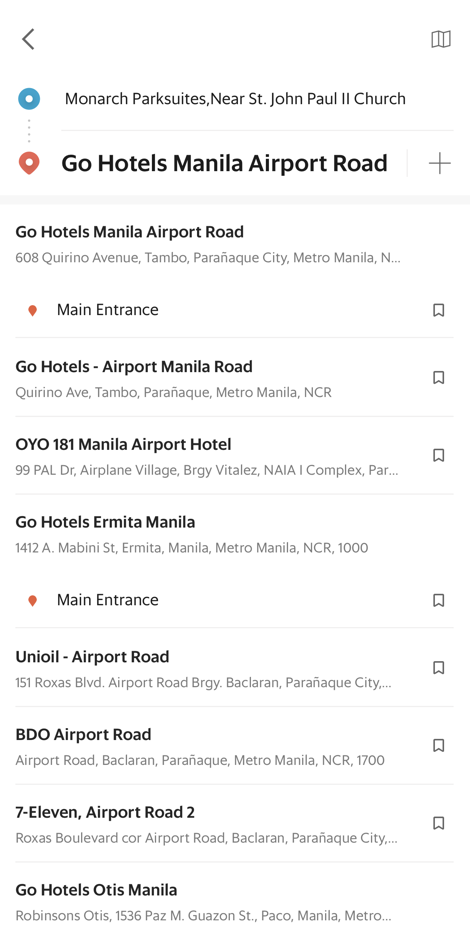470x925 pixels.
Task: Tap the red destination pin icon
Action: (x=29, y=163)
